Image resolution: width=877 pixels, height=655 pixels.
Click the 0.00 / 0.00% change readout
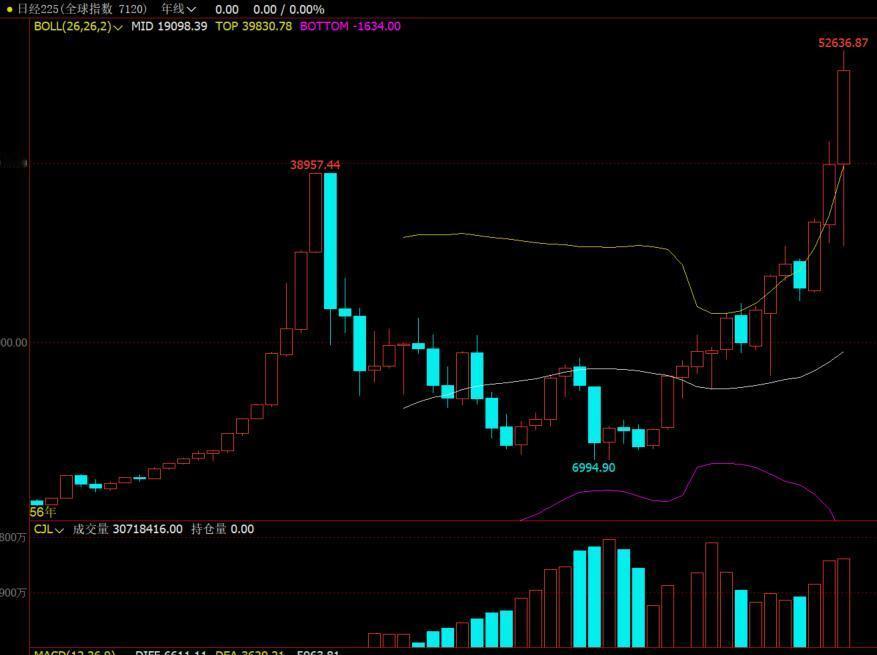(289, 10)
